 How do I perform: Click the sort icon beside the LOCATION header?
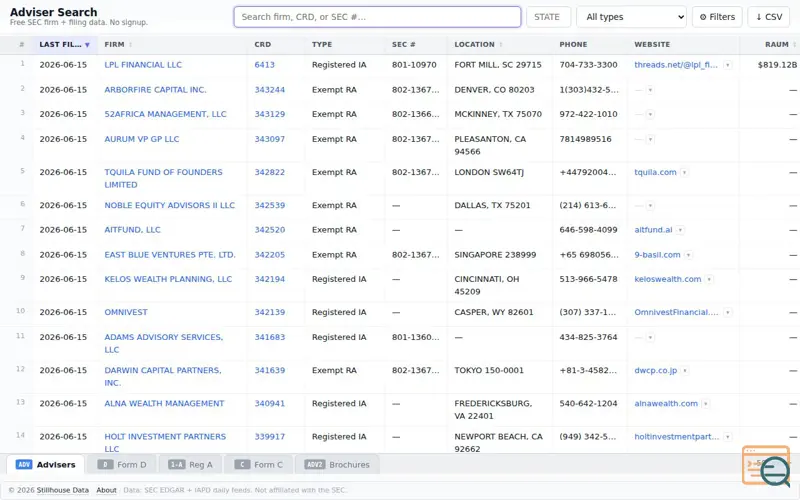pyautogui.click(x=501, y=45)
